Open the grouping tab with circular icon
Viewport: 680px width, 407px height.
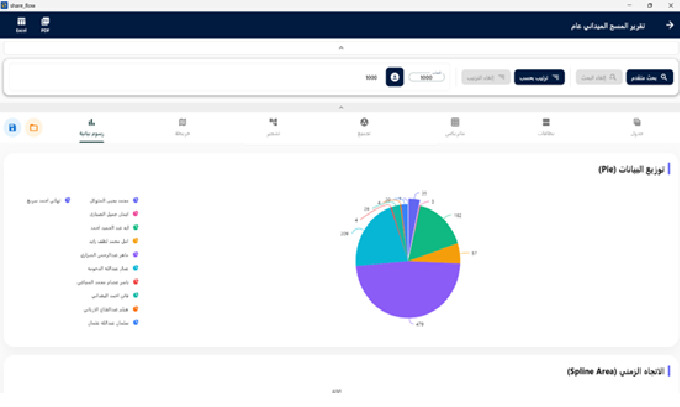pos(364,127)
